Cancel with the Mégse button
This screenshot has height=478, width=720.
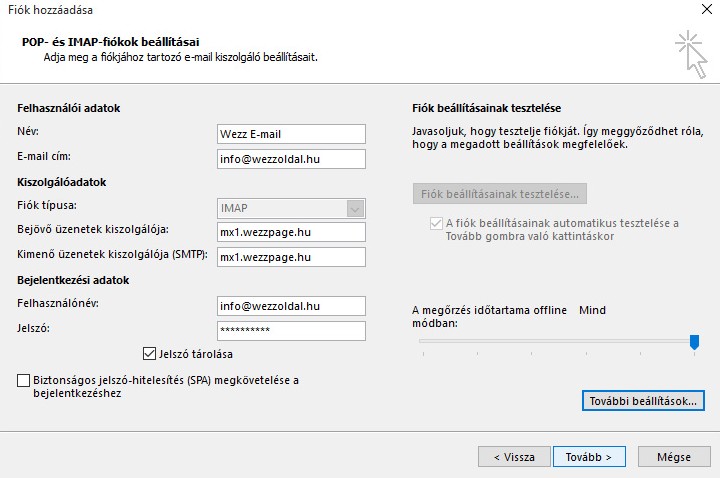674,457
